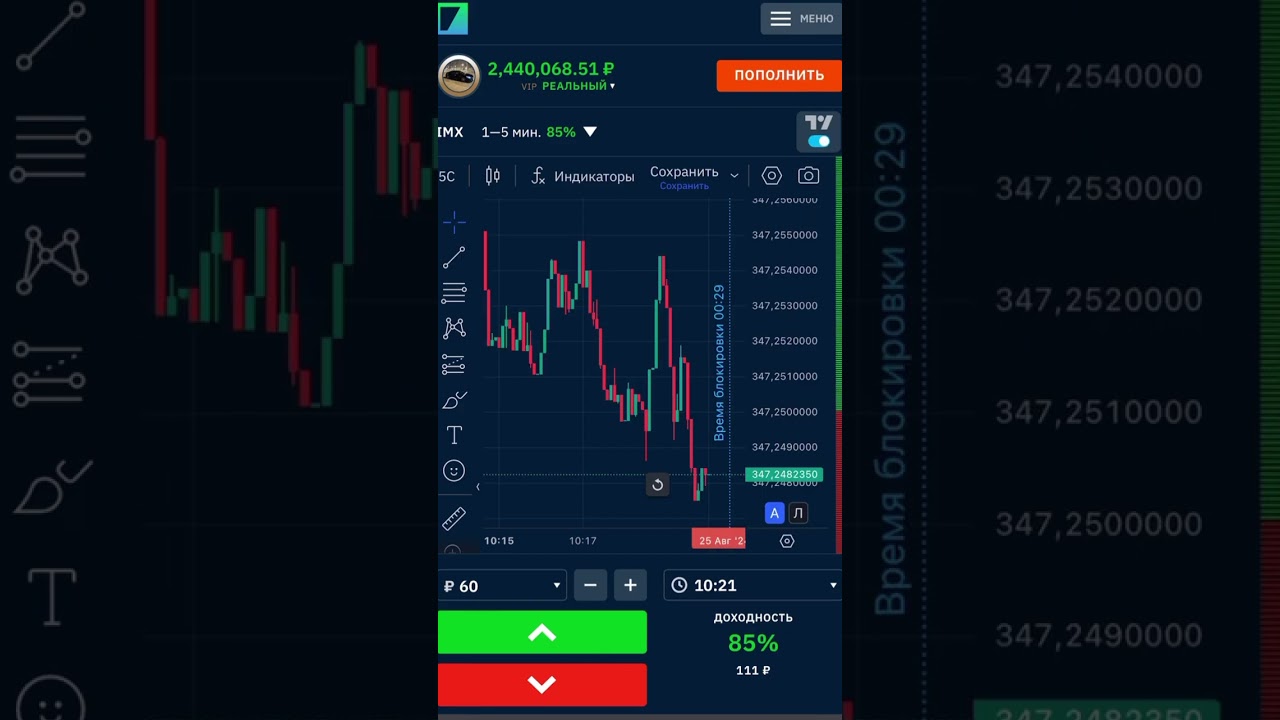Screen dimensions: 1280x720
Task: Take a chart snapshot with camera icon
Action: pyautogui.click(x=808, y=176)
